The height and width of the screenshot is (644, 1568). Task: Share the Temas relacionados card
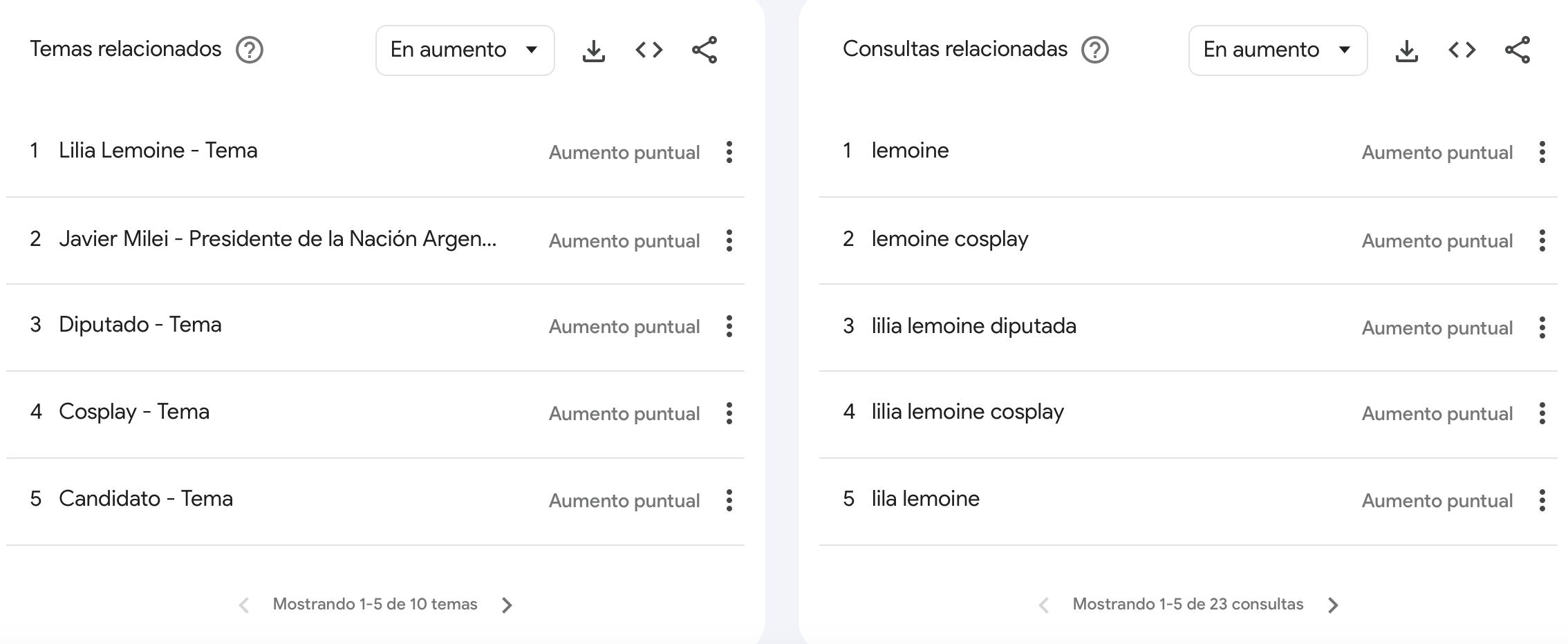[x=704, y=50]
